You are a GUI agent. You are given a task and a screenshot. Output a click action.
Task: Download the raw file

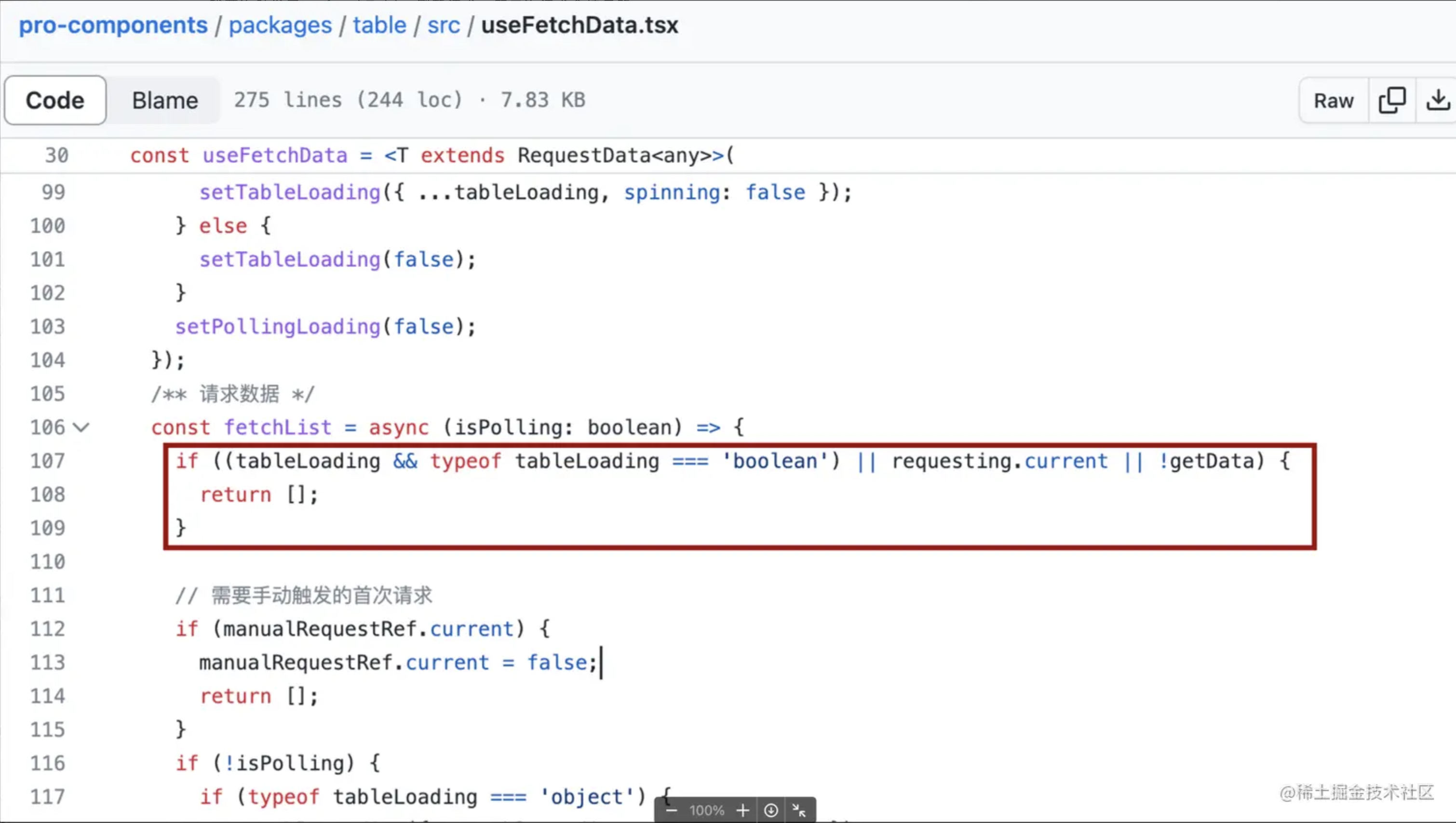point(1437,101)
